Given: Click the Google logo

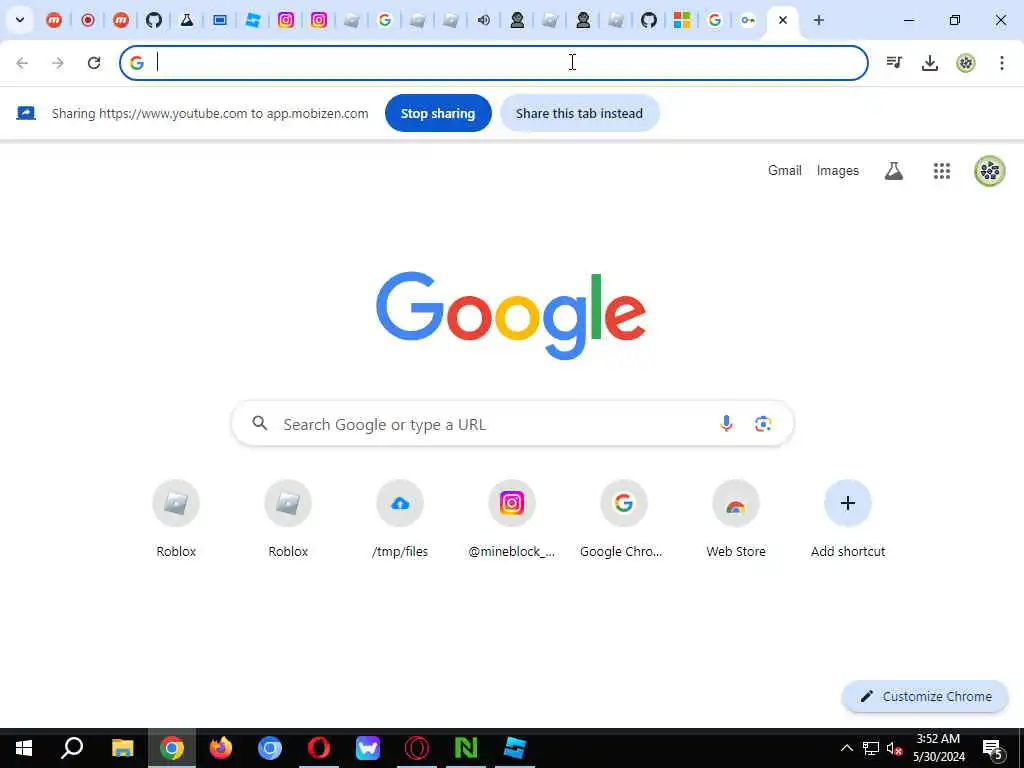Looking at the screenshot, I should pos(511,315).
